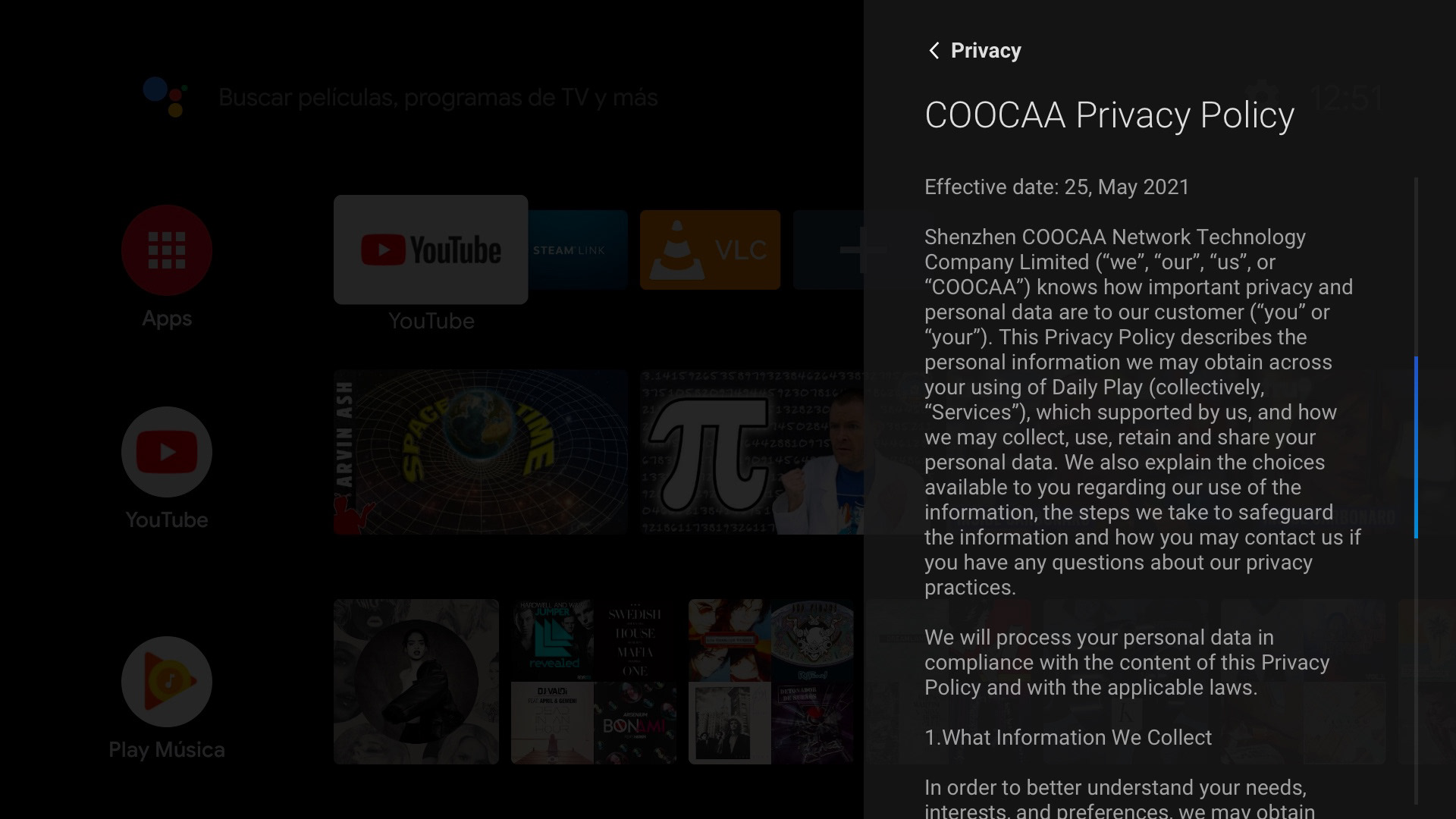The height and width of the screenshot is (819, 1456).
Task: Click the search movies and TV field
Action: click(x=438, y=98)
